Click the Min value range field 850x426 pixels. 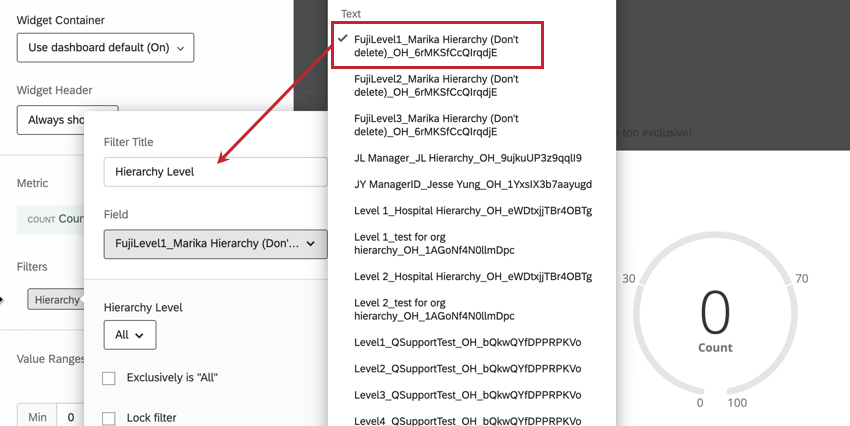click(70, 417)
